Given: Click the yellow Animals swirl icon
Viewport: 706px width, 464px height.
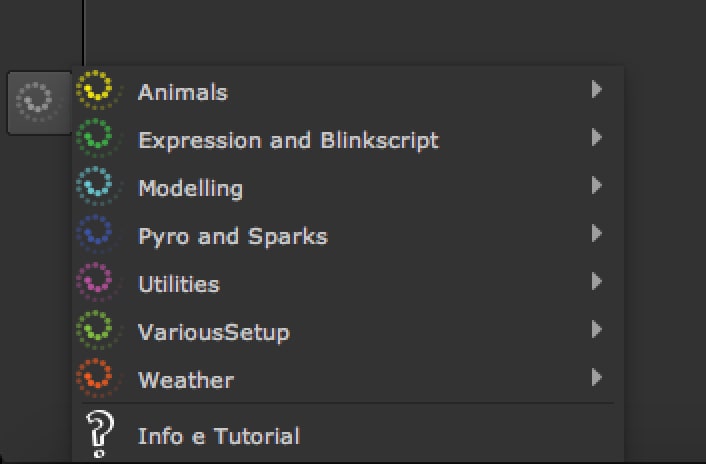Looking at the screenshot, I should [97, 91].
